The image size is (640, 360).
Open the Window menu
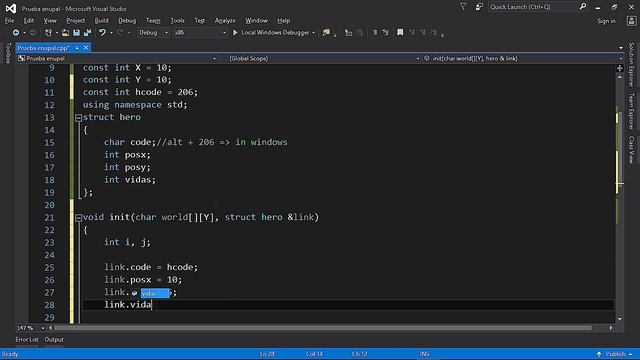pos(256,20)
